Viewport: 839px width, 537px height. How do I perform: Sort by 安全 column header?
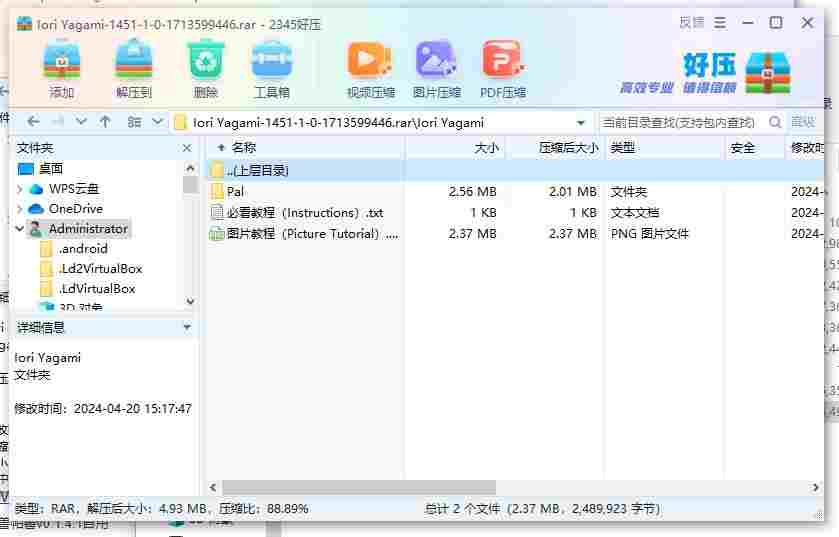coord(756,148)
